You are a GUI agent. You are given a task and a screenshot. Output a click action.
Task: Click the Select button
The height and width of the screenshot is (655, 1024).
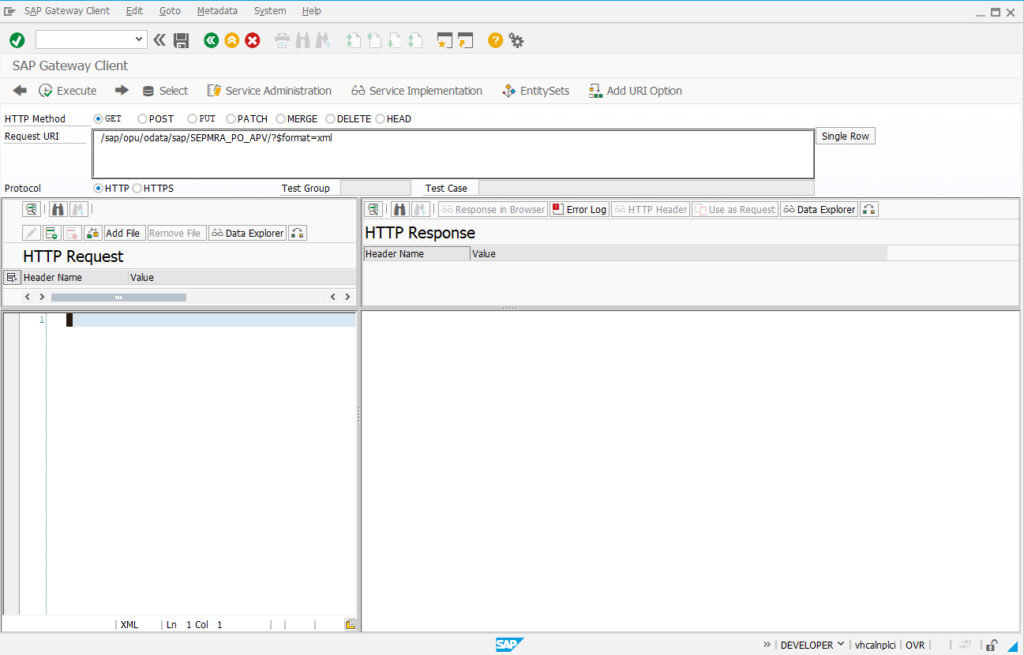point(165,91)
